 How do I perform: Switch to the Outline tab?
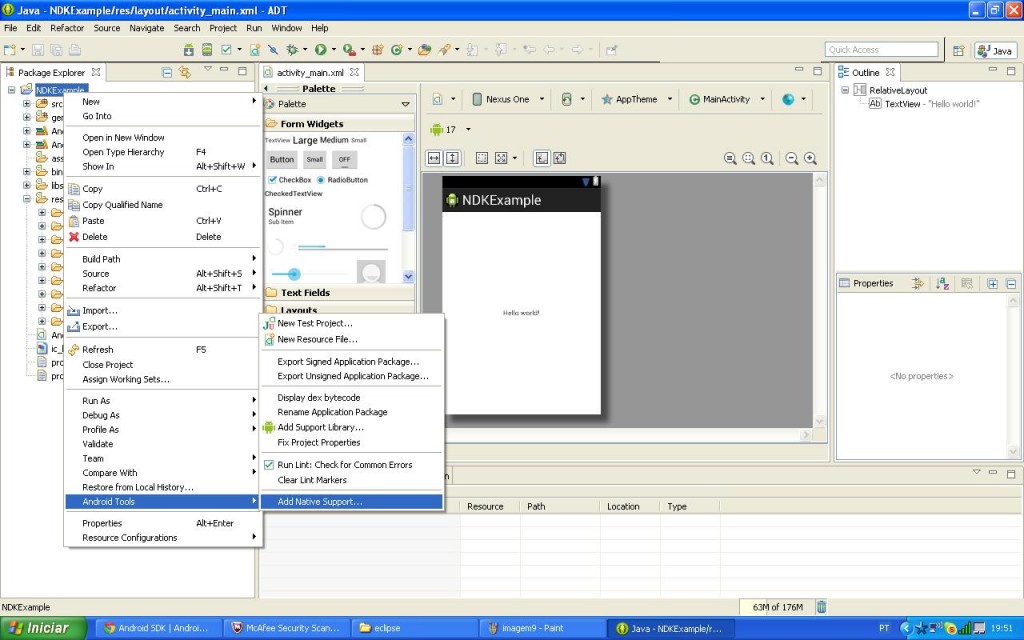click(x=866, y=72)
